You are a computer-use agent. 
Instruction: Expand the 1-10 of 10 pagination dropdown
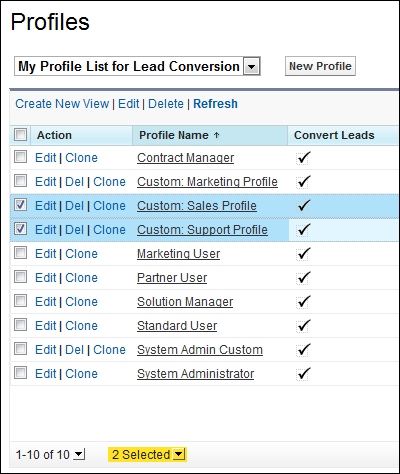[79, 454]
